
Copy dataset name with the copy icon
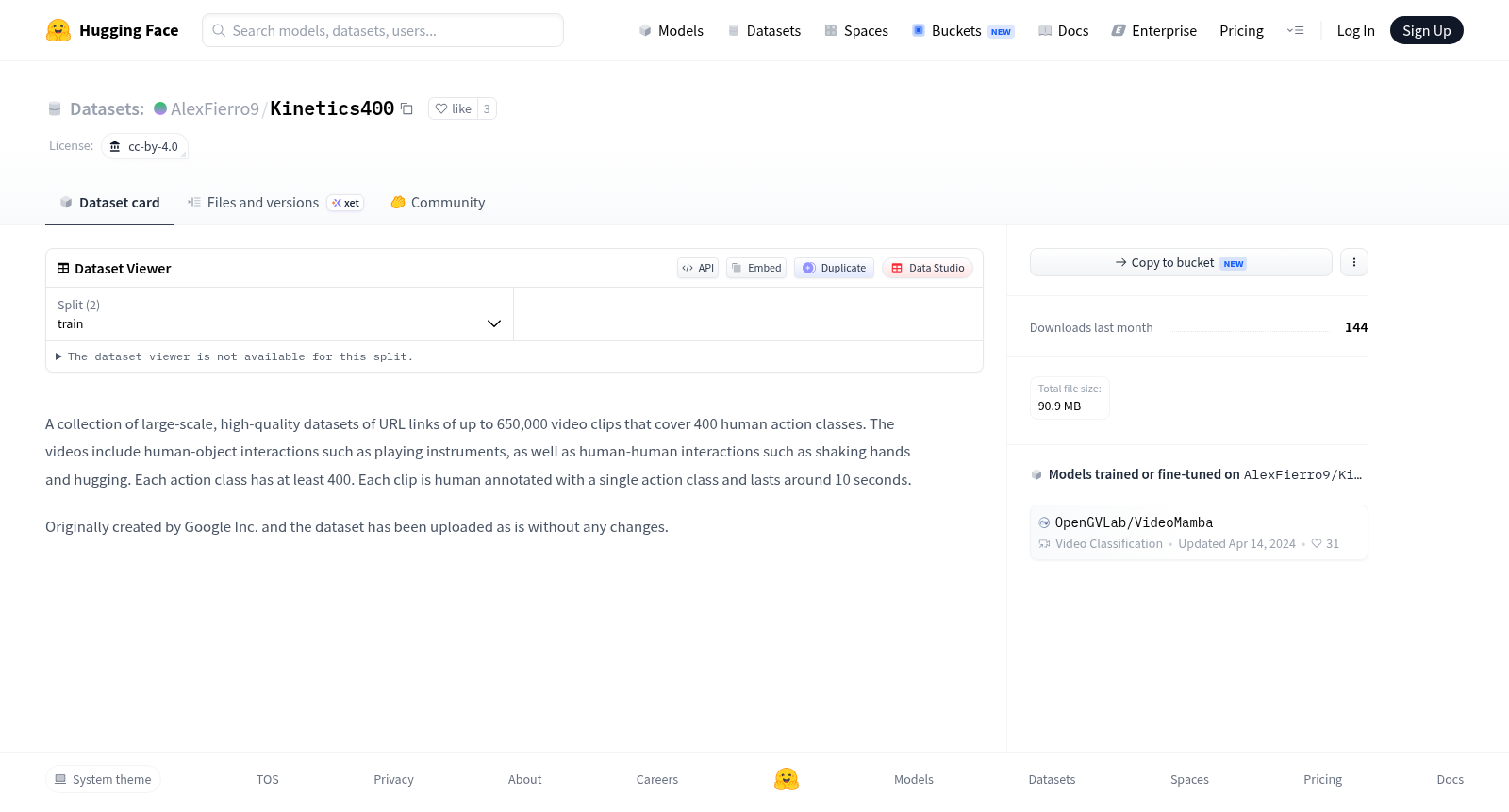406,108
